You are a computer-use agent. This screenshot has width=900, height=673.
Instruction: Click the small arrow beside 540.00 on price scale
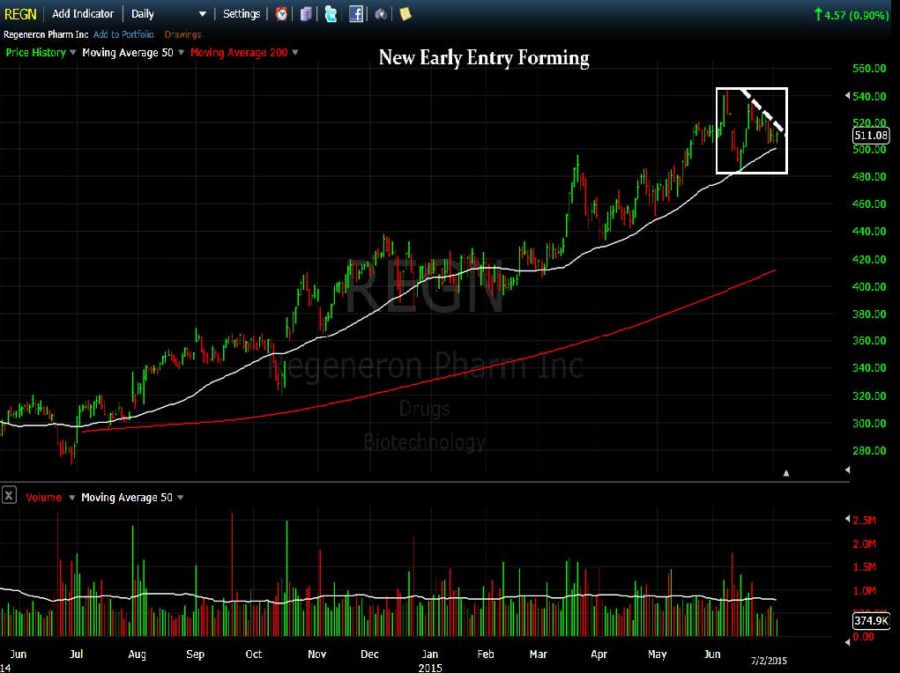[x=847, y=96]
